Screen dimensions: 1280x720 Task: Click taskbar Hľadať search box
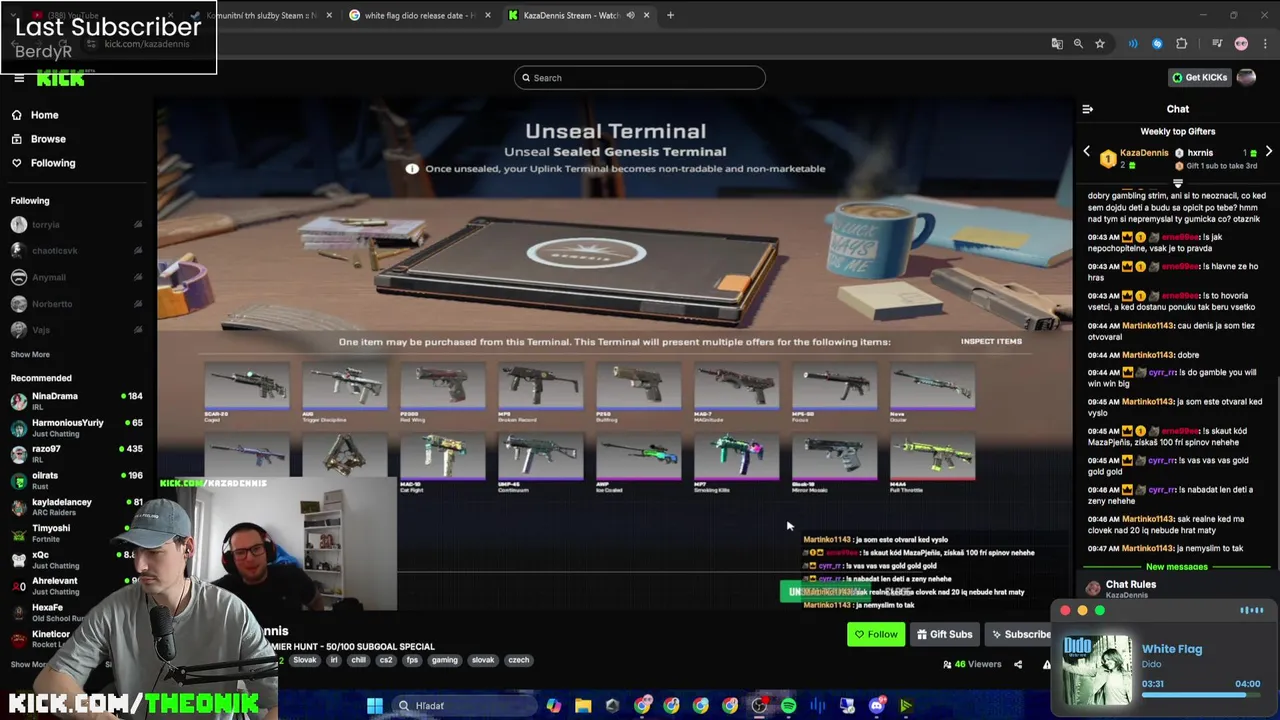465,706
